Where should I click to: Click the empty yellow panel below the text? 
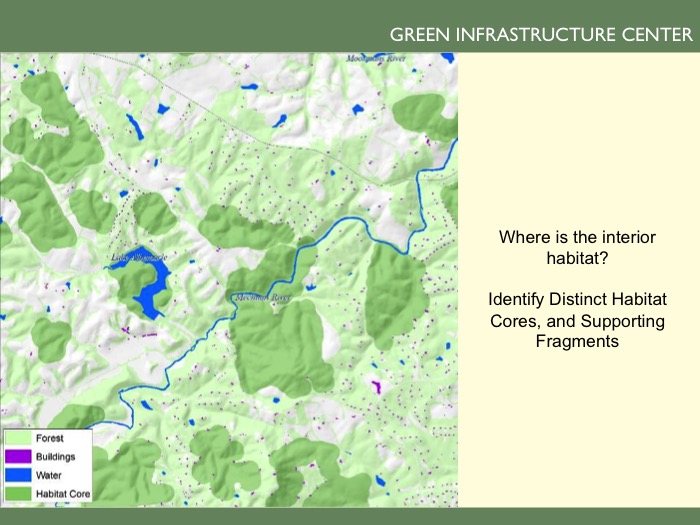[x=578, y=430]
